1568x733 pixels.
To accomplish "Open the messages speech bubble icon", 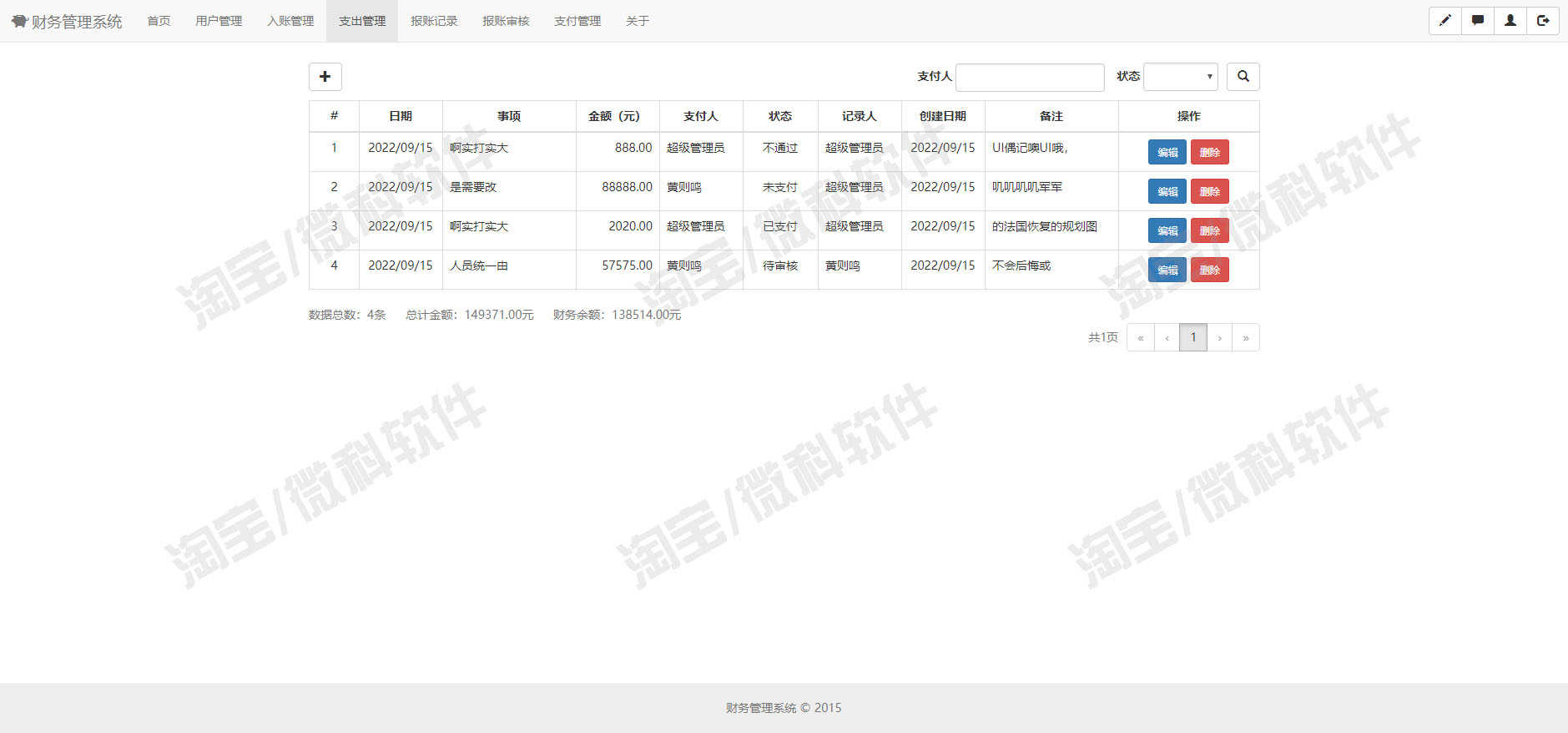I will (1478, 21).
